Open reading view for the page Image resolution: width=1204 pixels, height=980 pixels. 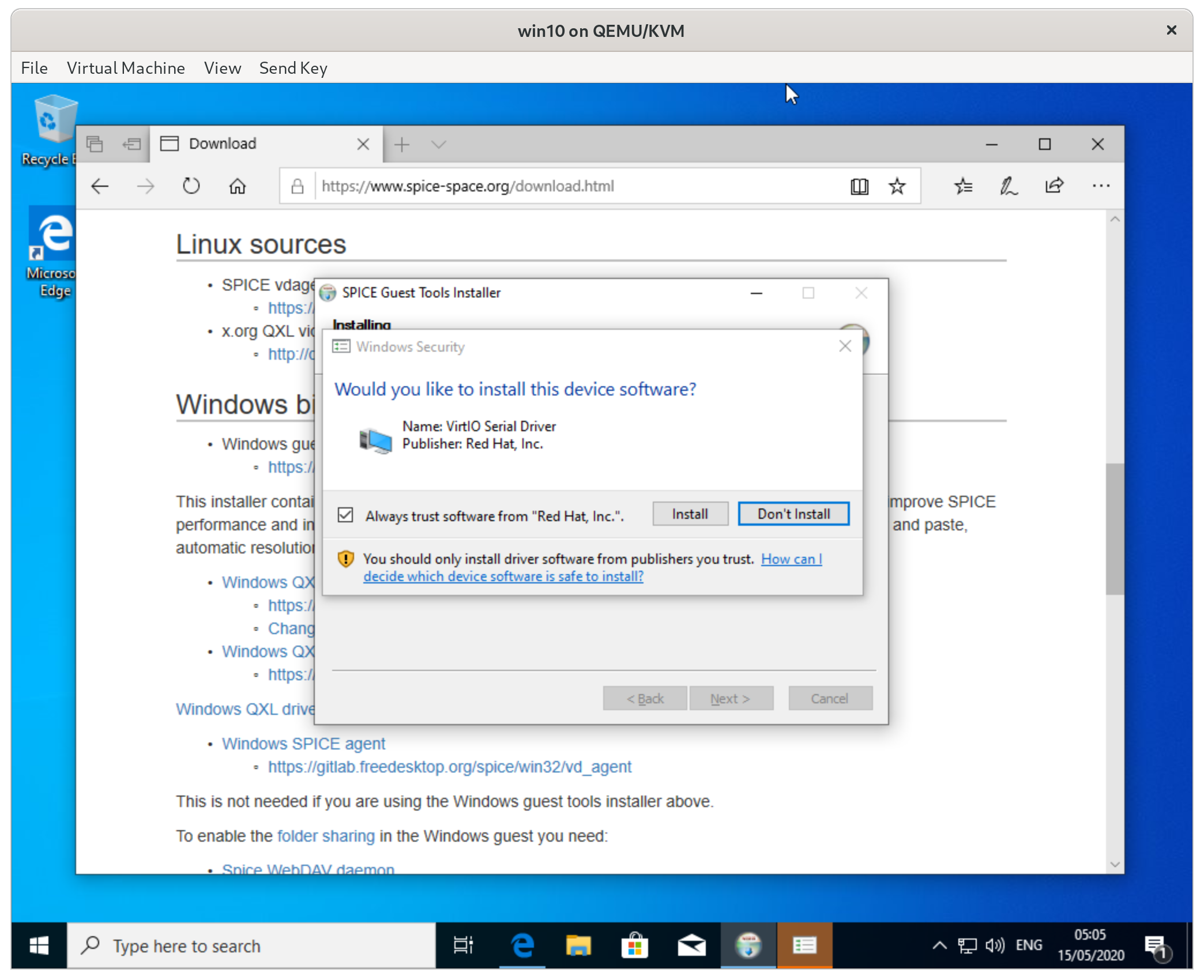[x=859, y=186]
